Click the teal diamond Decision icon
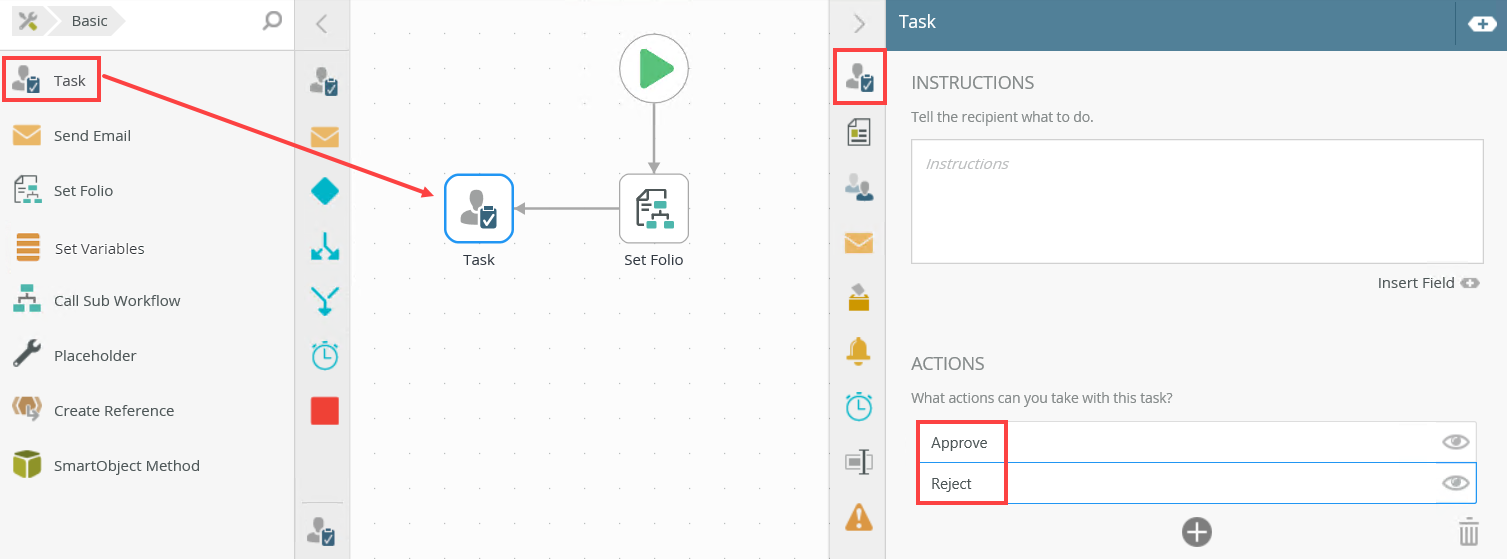1507x559 pixels. 325,191
